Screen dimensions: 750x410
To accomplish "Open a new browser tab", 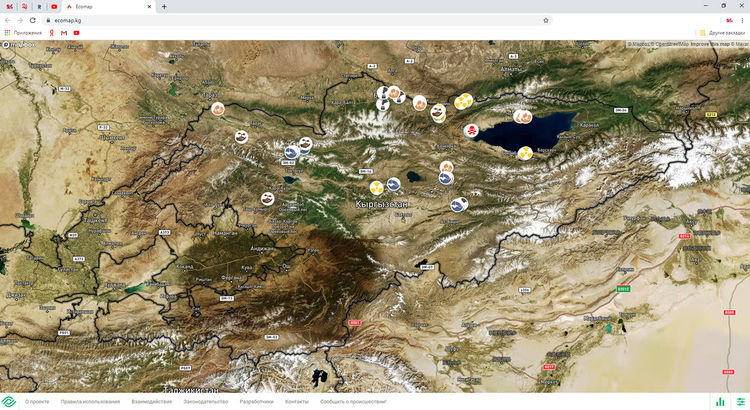I will click(x=164, y=6).
